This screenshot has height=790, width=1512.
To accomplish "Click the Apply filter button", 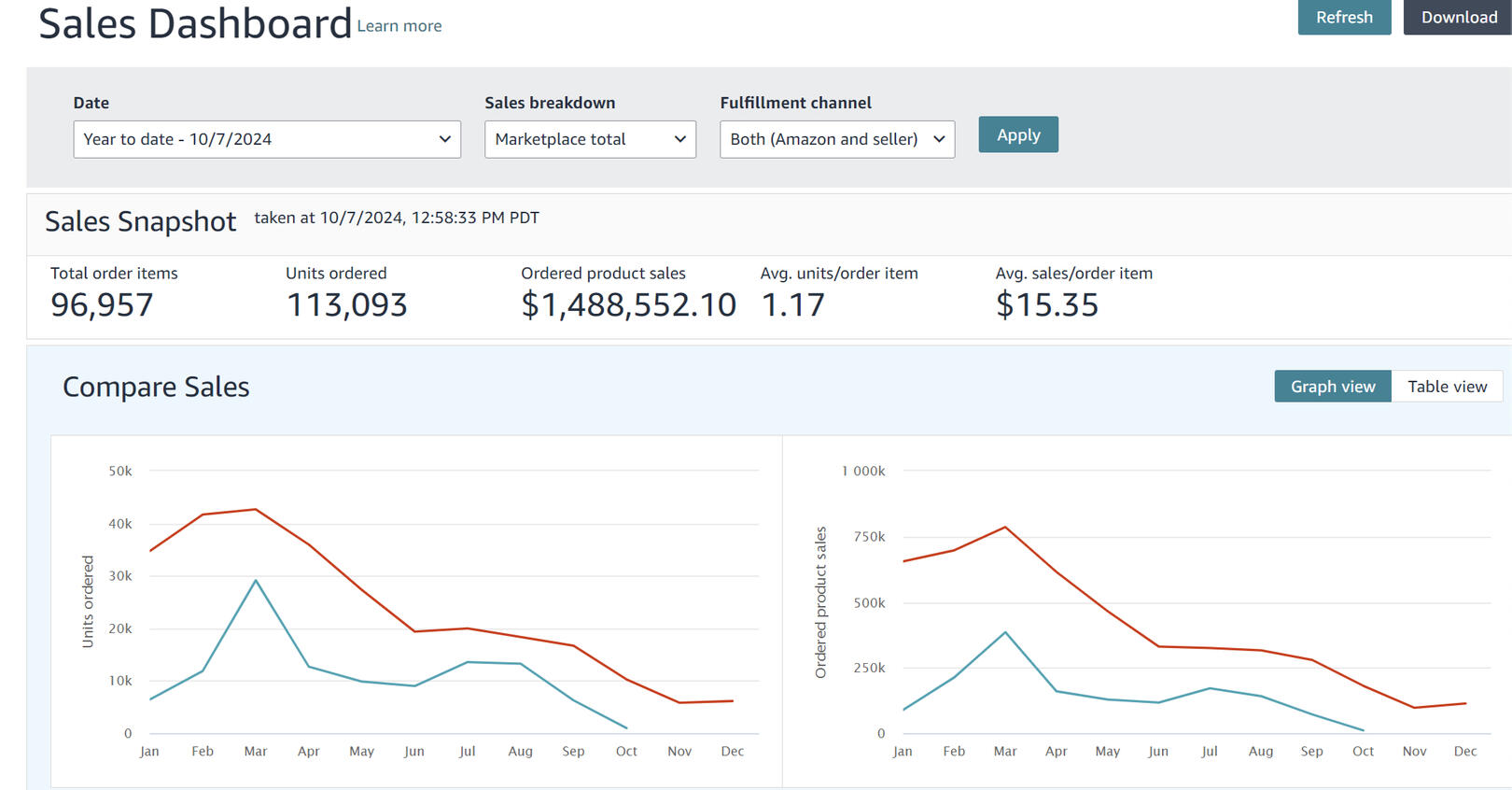I will pyautogui.click(x=1017, y=134).
